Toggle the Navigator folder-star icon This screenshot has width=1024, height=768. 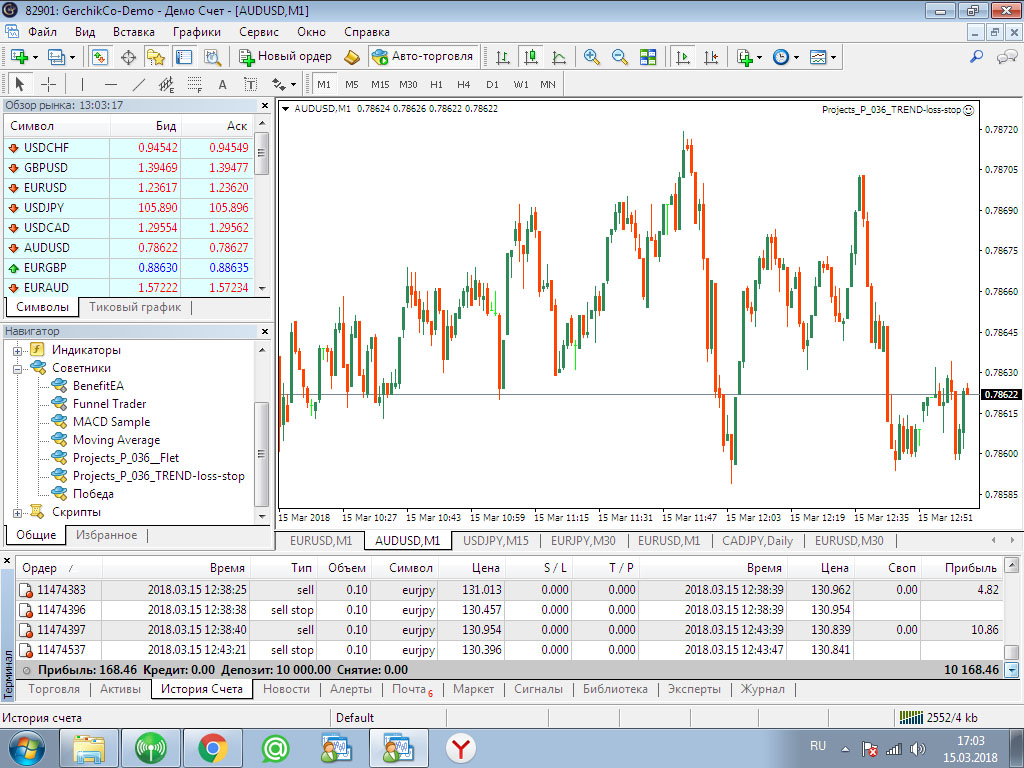click(x=155, y=57)
